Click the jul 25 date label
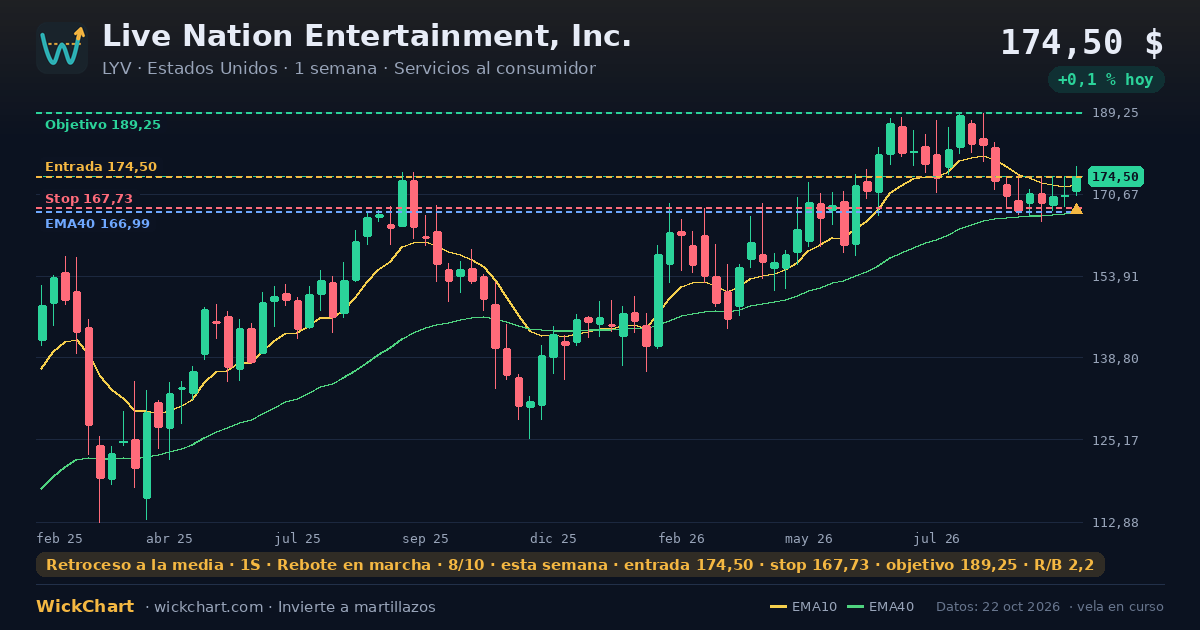 pos(298,538)
